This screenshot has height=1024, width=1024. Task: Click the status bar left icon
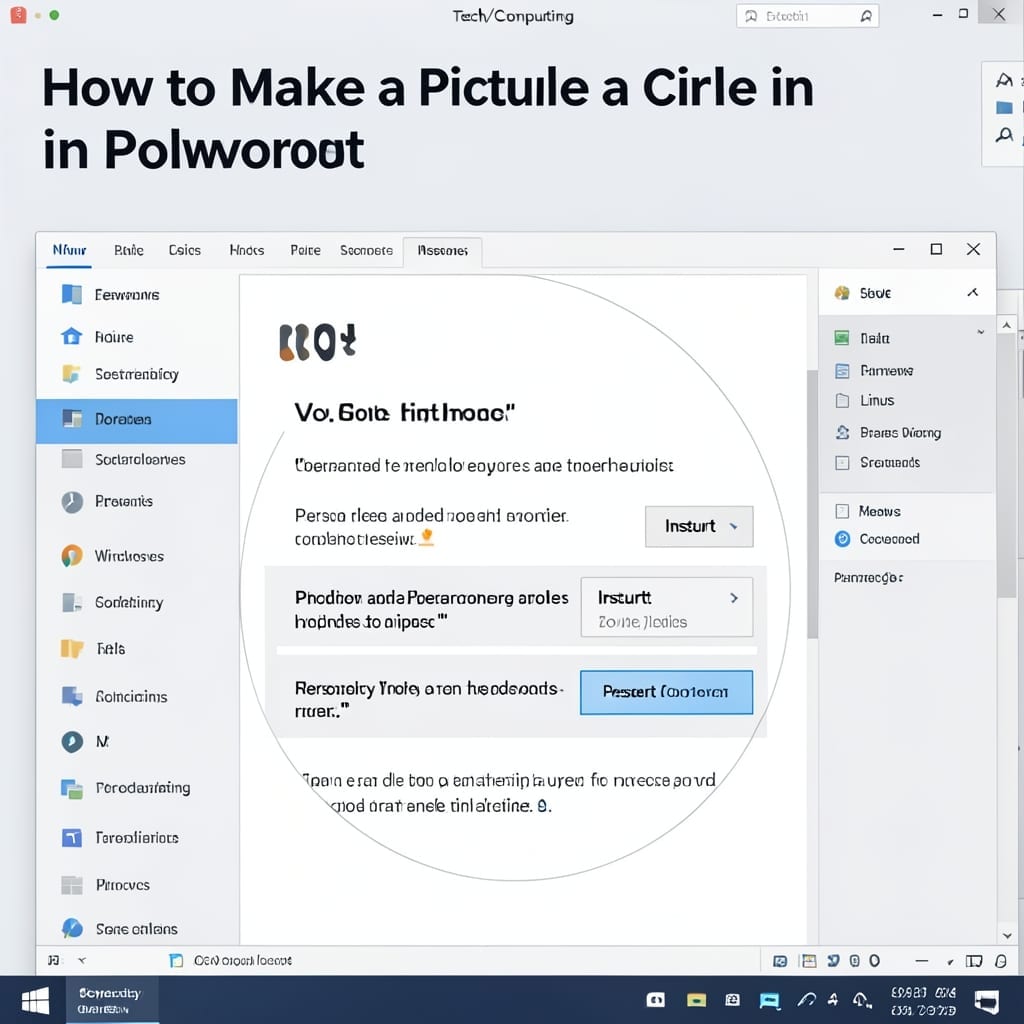[54, 960]
